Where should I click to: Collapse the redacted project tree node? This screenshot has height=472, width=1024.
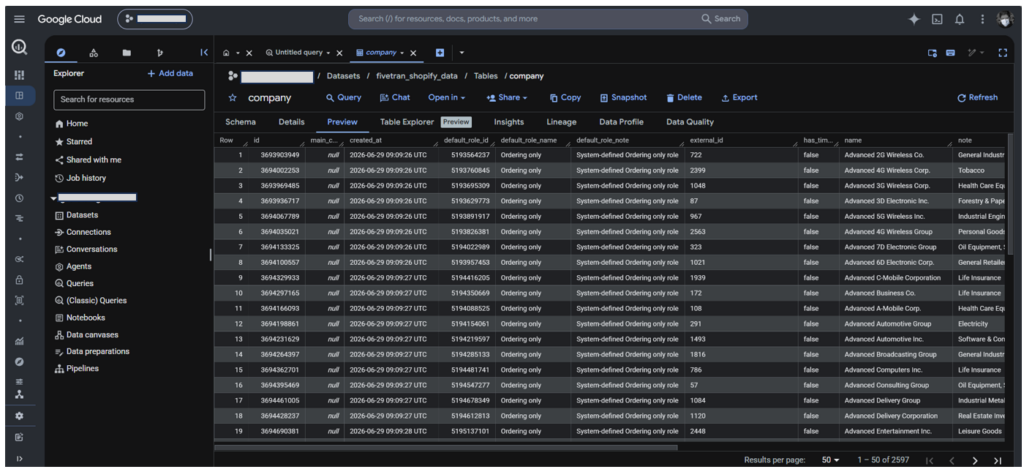(x=54, y=198)
